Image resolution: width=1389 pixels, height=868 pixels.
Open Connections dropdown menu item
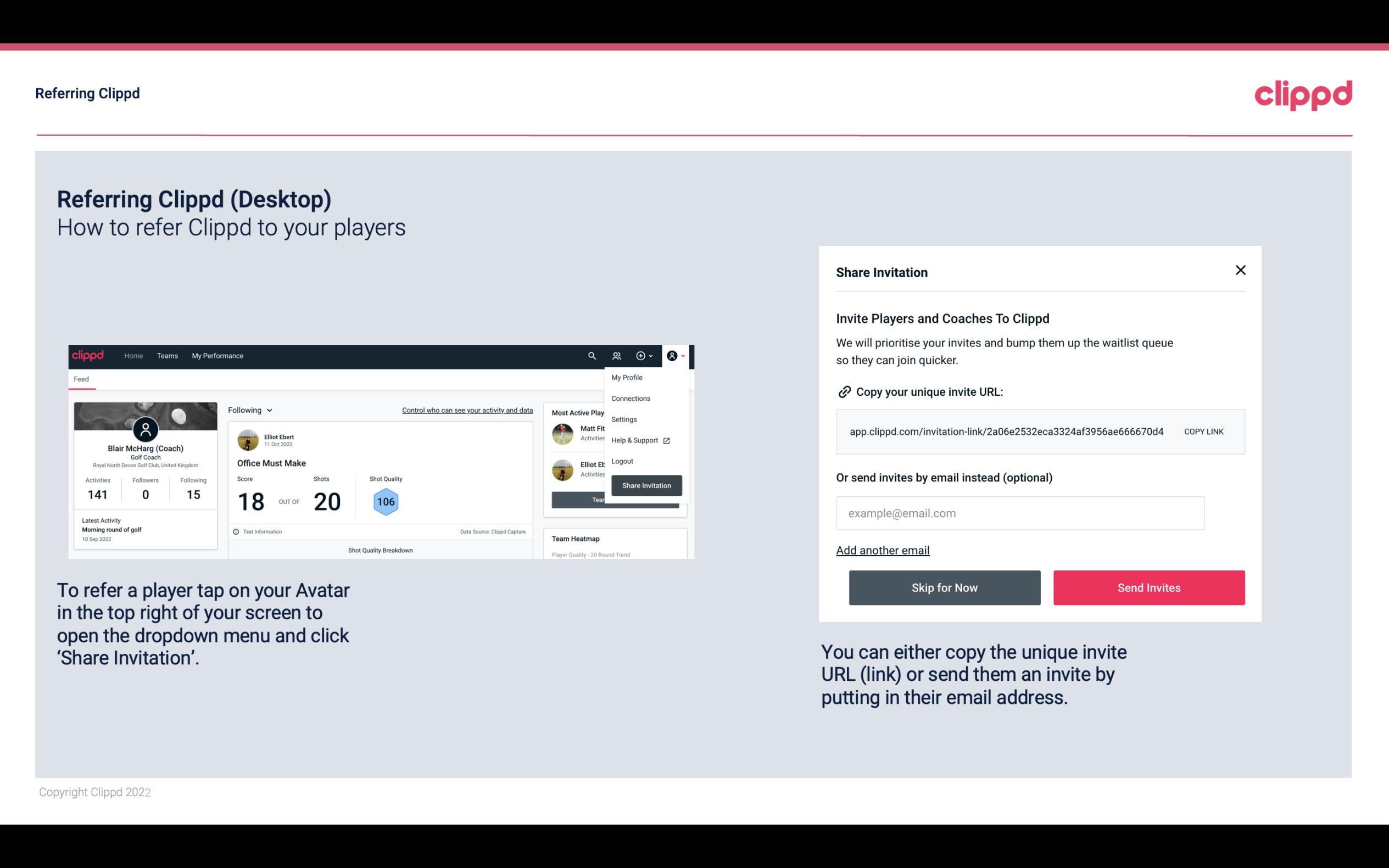tap(631, 398)
